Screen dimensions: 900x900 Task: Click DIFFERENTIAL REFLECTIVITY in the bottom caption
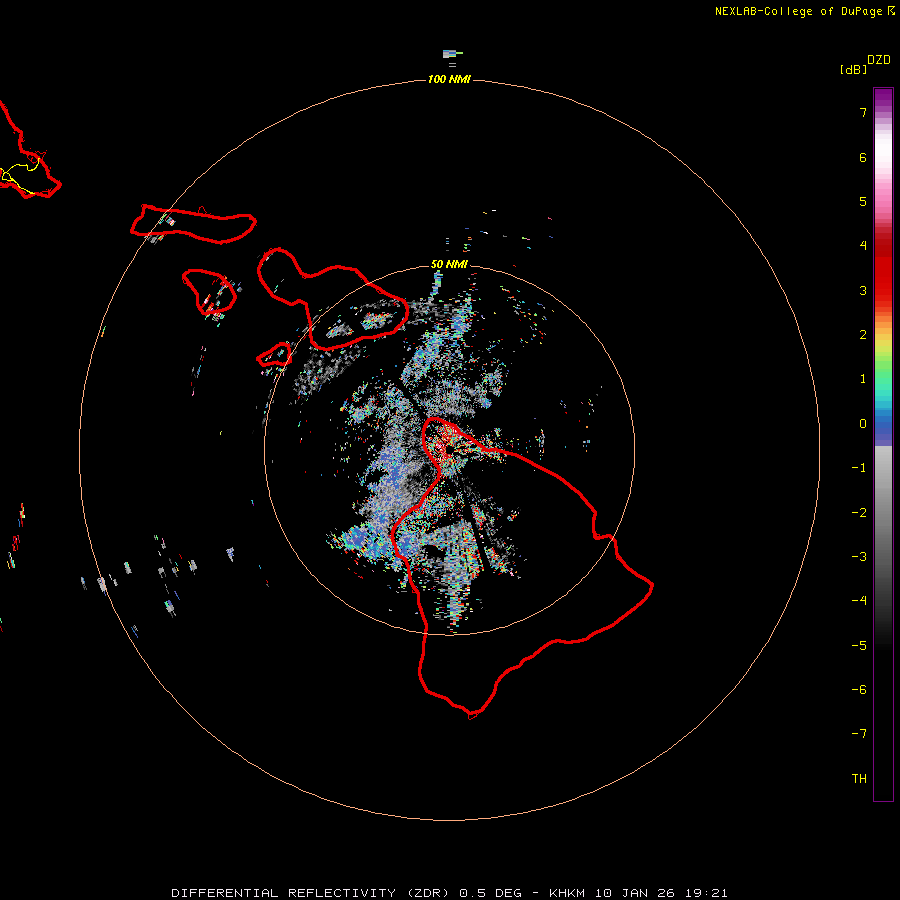click(284, 893)
